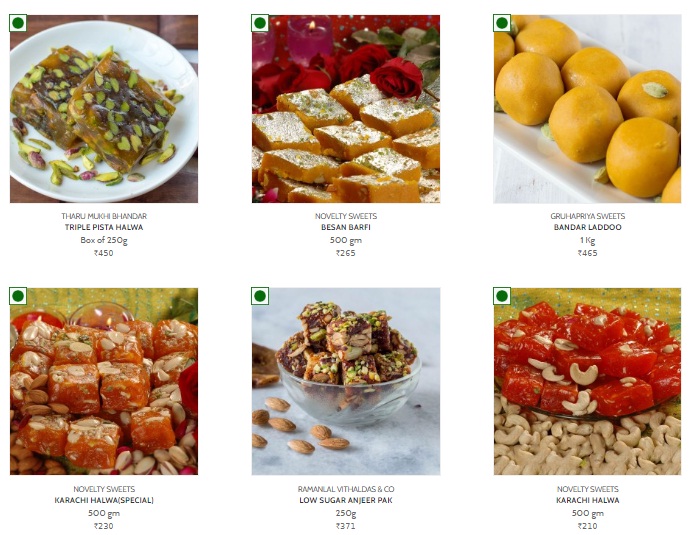Visit the Gruhapriya Sweets seller link
This screenshot has height=535, width=695.
click(587, 216)
